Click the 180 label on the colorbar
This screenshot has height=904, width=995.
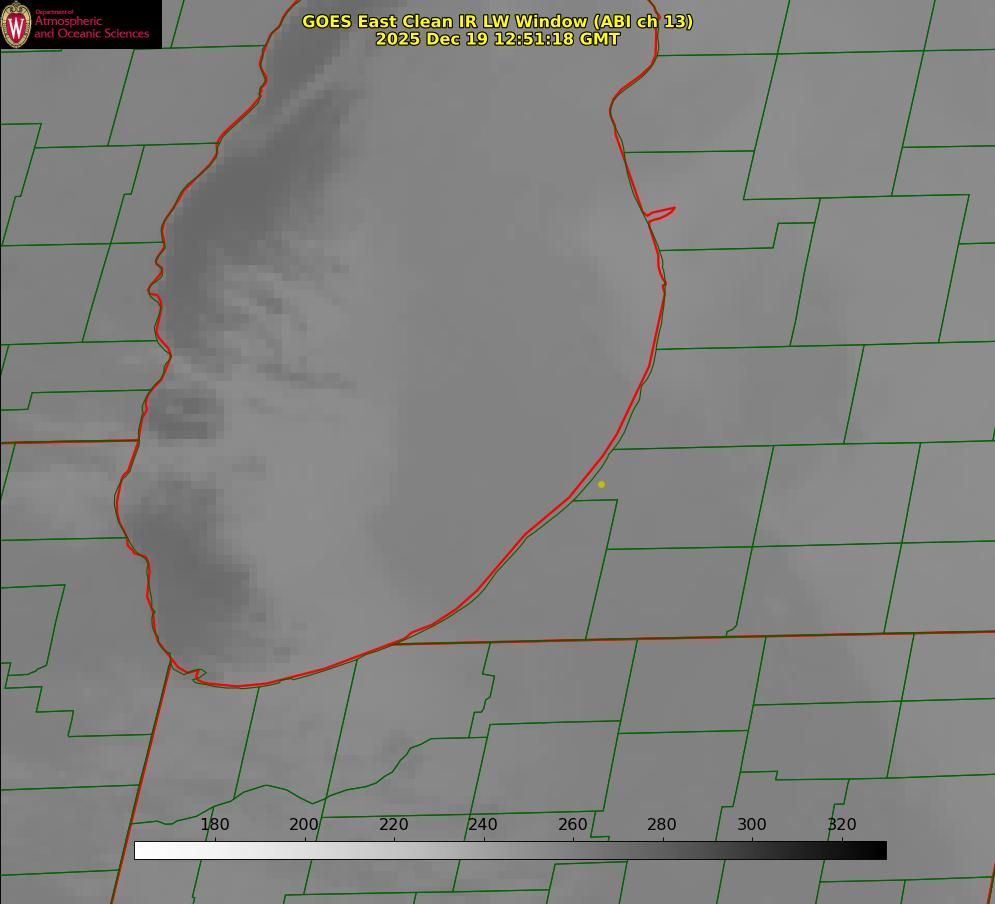215,825
